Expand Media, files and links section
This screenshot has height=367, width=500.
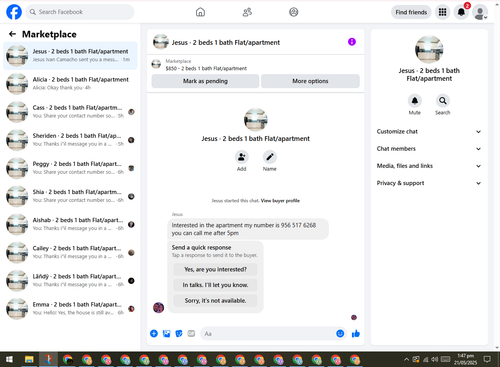pos(429,166)
